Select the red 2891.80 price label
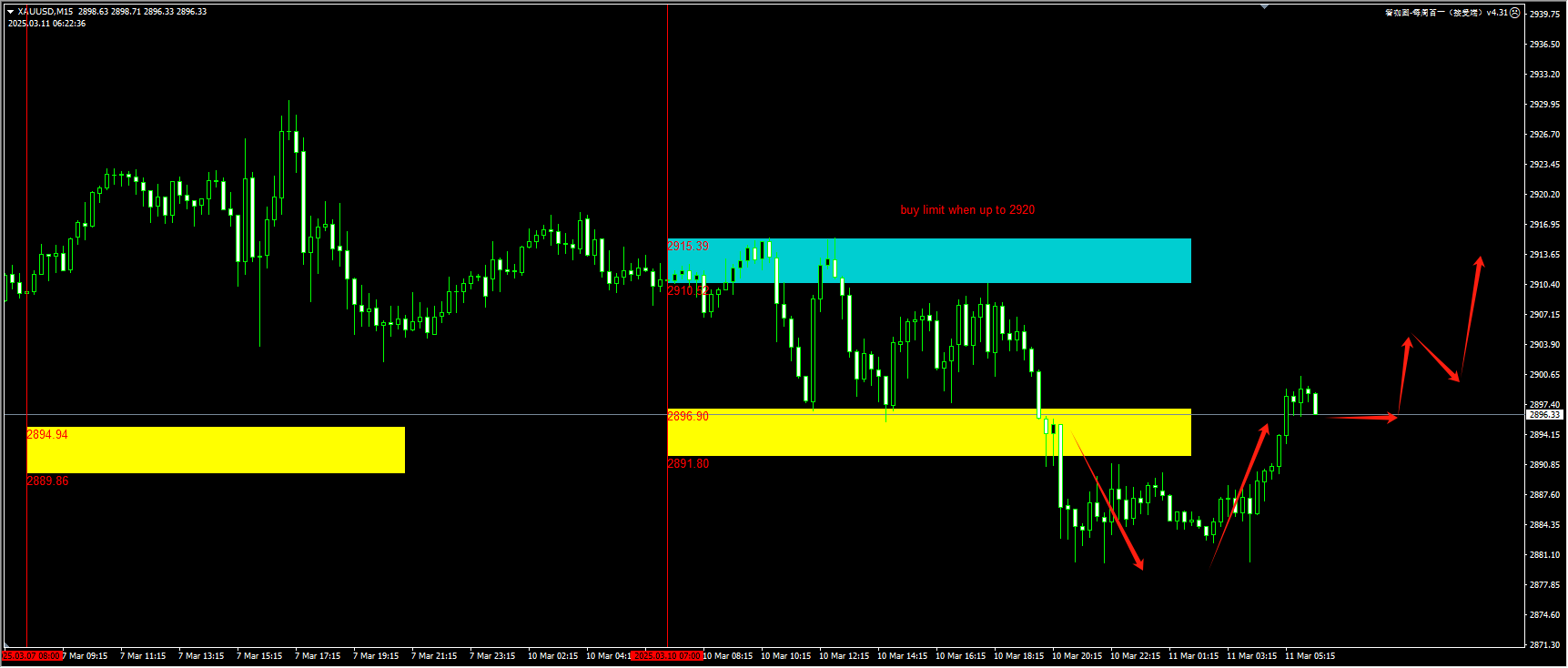The image size is (1568, 668). (x=688, y=464)
